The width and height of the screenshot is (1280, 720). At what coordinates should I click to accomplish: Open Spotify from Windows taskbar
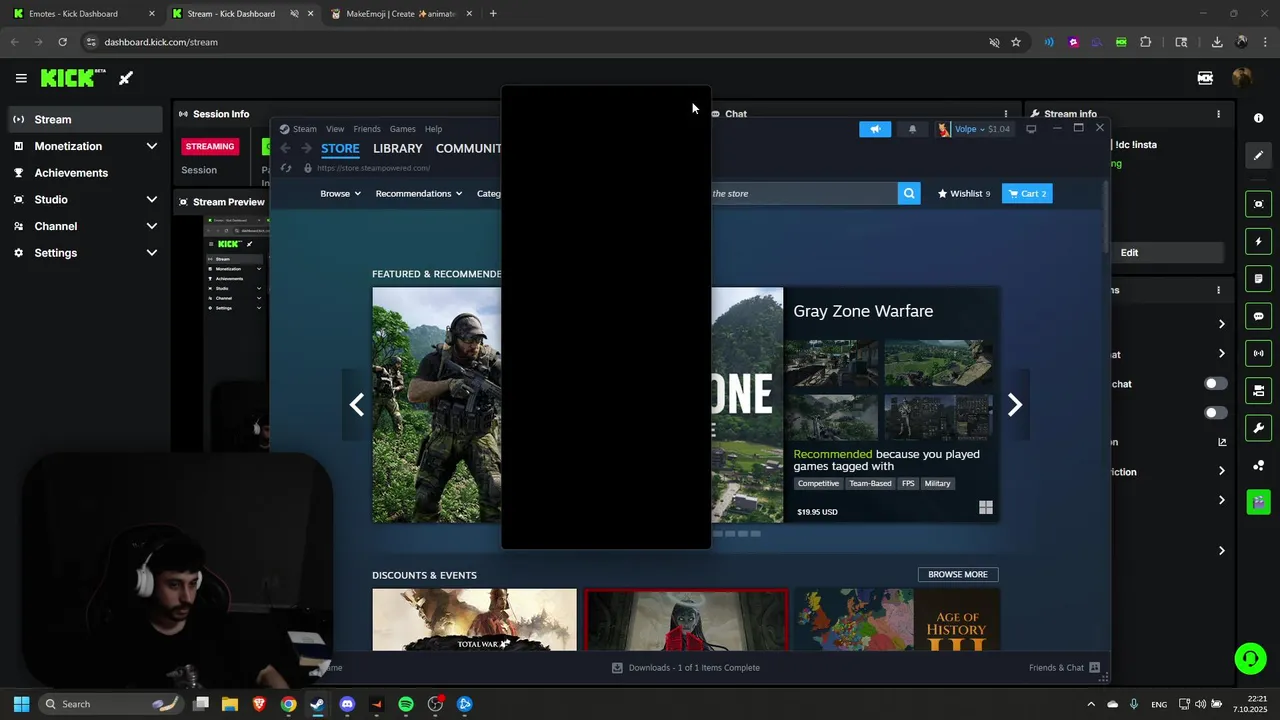[405, 704]
